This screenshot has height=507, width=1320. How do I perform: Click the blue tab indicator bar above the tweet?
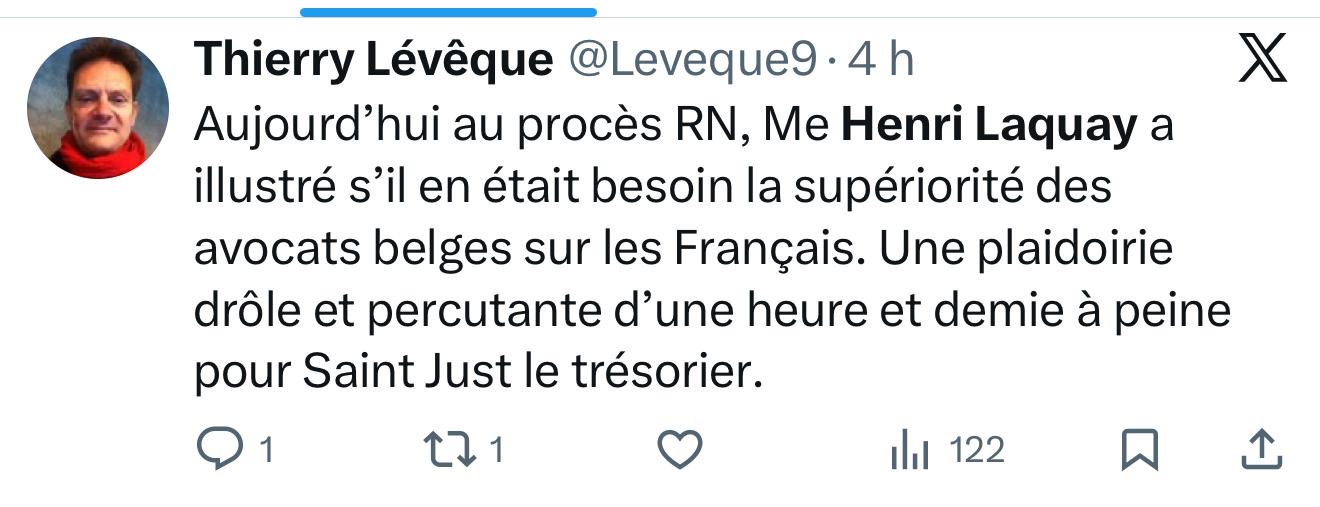[449, 12]
